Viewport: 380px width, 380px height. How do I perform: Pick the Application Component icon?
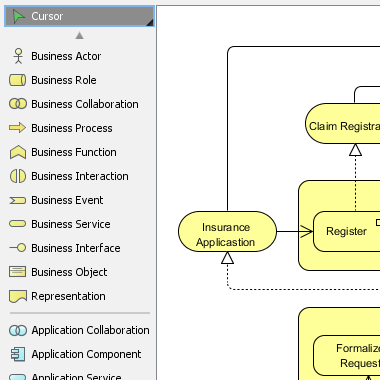(18, 354)
